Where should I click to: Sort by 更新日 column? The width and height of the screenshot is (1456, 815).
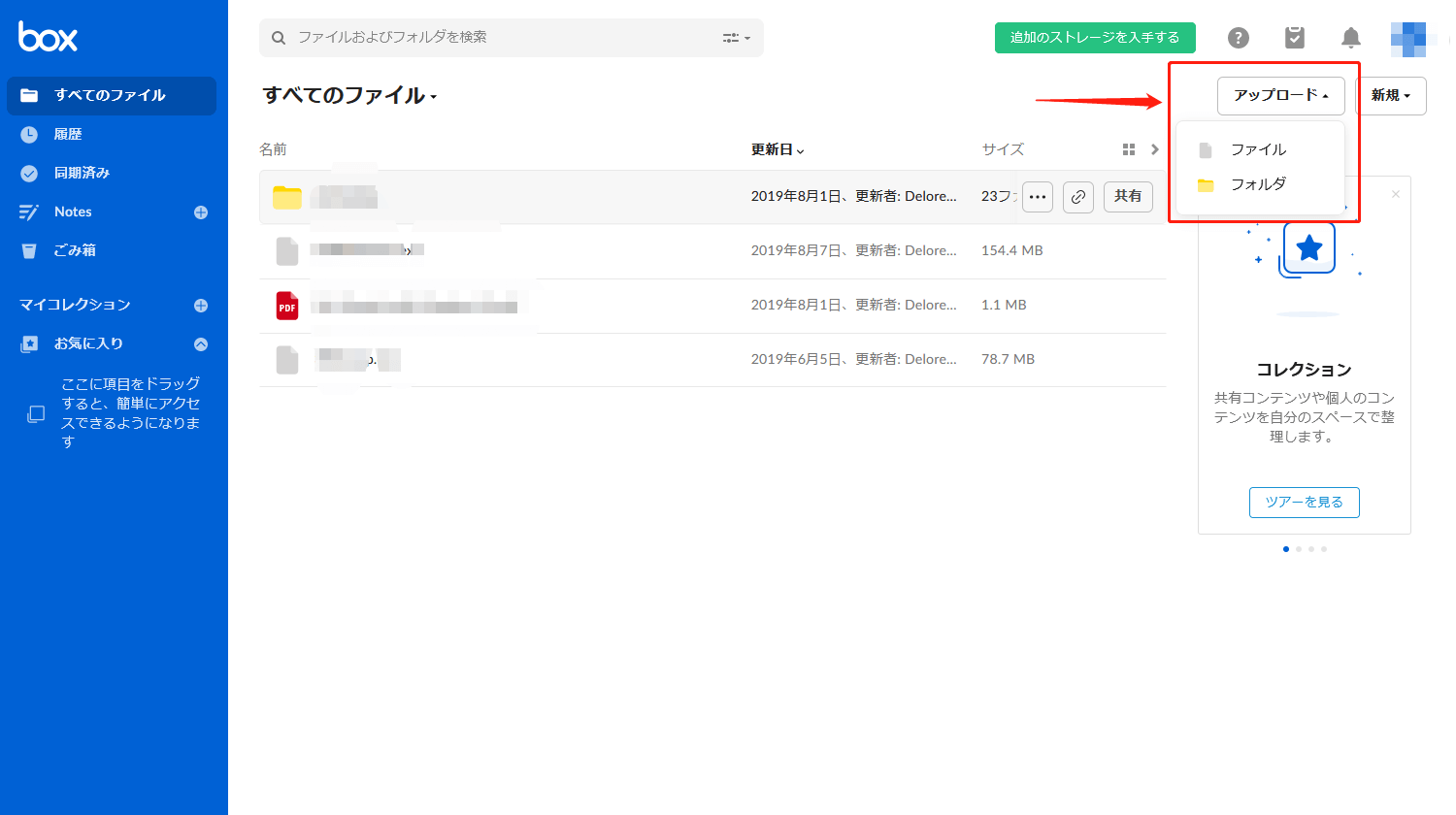pos(778,149)
